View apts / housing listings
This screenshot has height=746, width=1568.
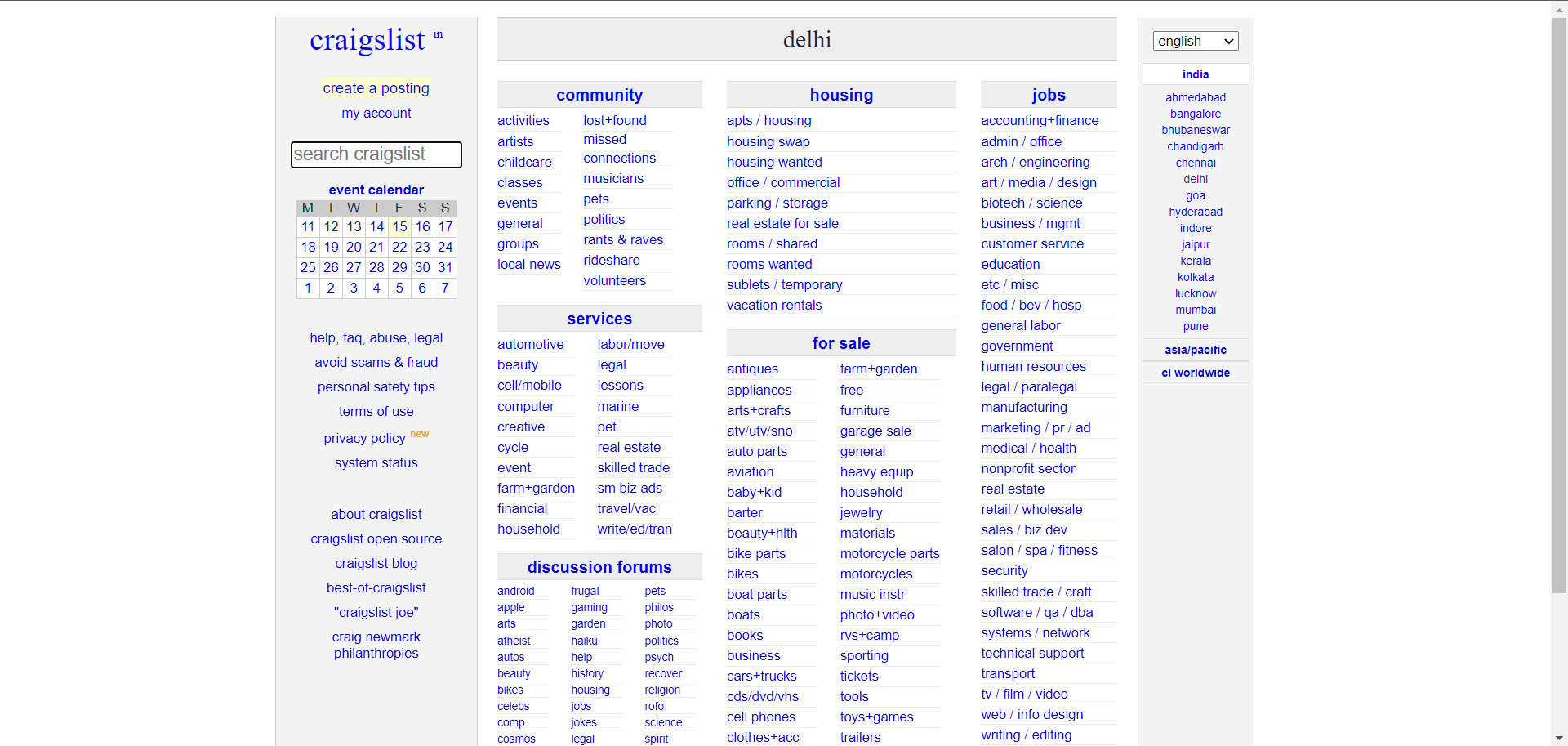point(769,120)
